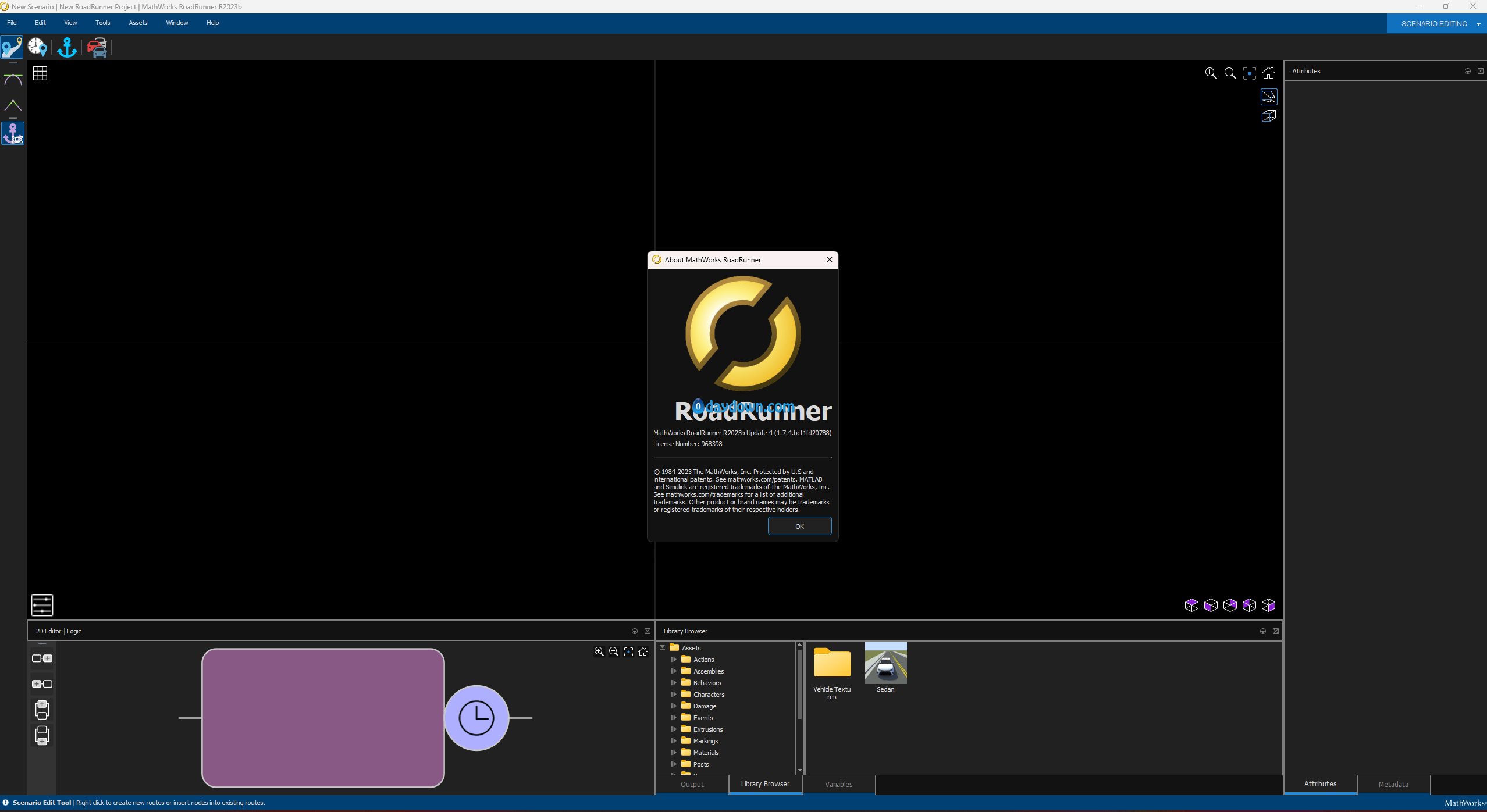Select the first view cube preset
The width and height of the screenshot is (1487, 812).
click(1191, 606)
